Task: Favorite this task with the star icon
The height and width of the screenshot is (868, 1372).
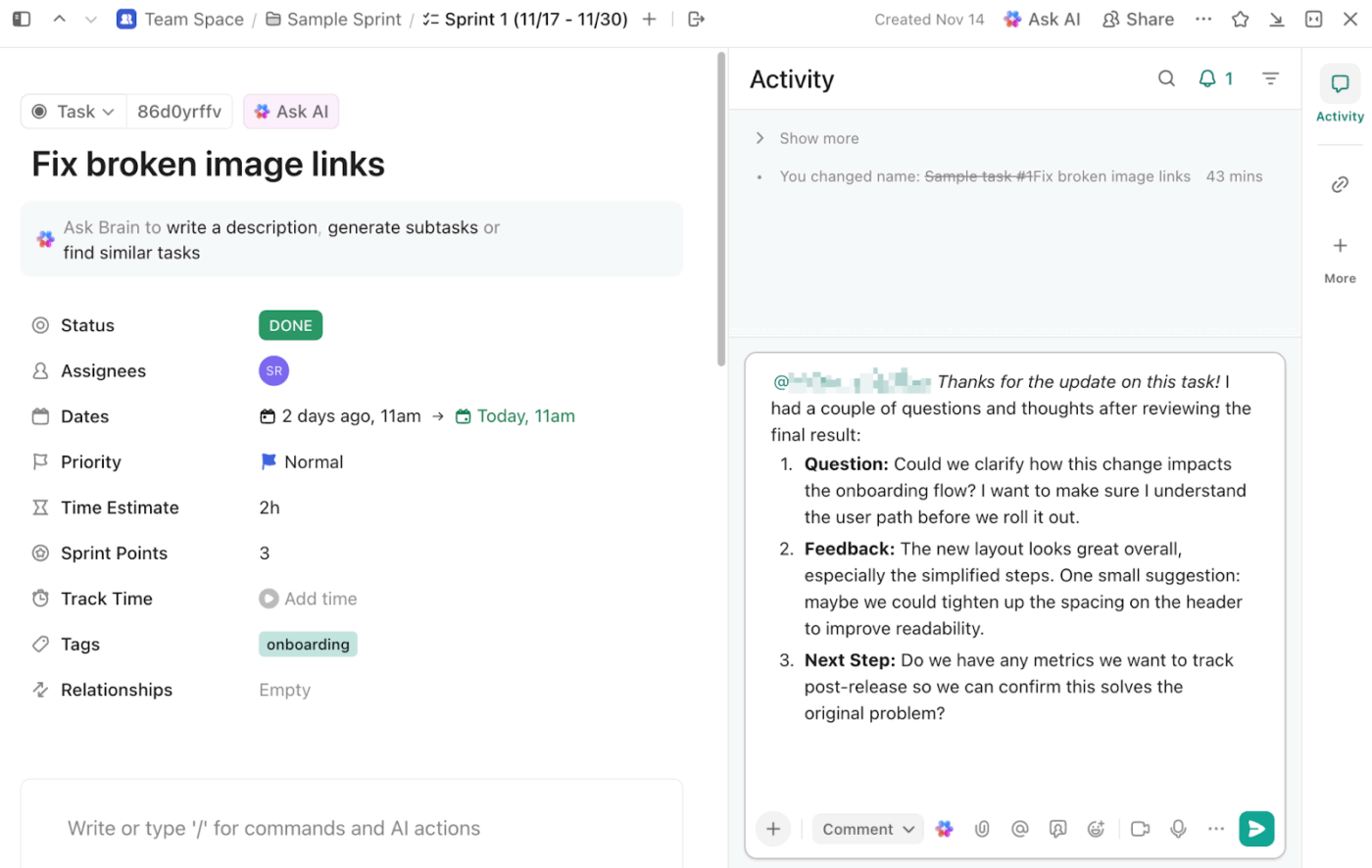Action: click(1240, 19)
